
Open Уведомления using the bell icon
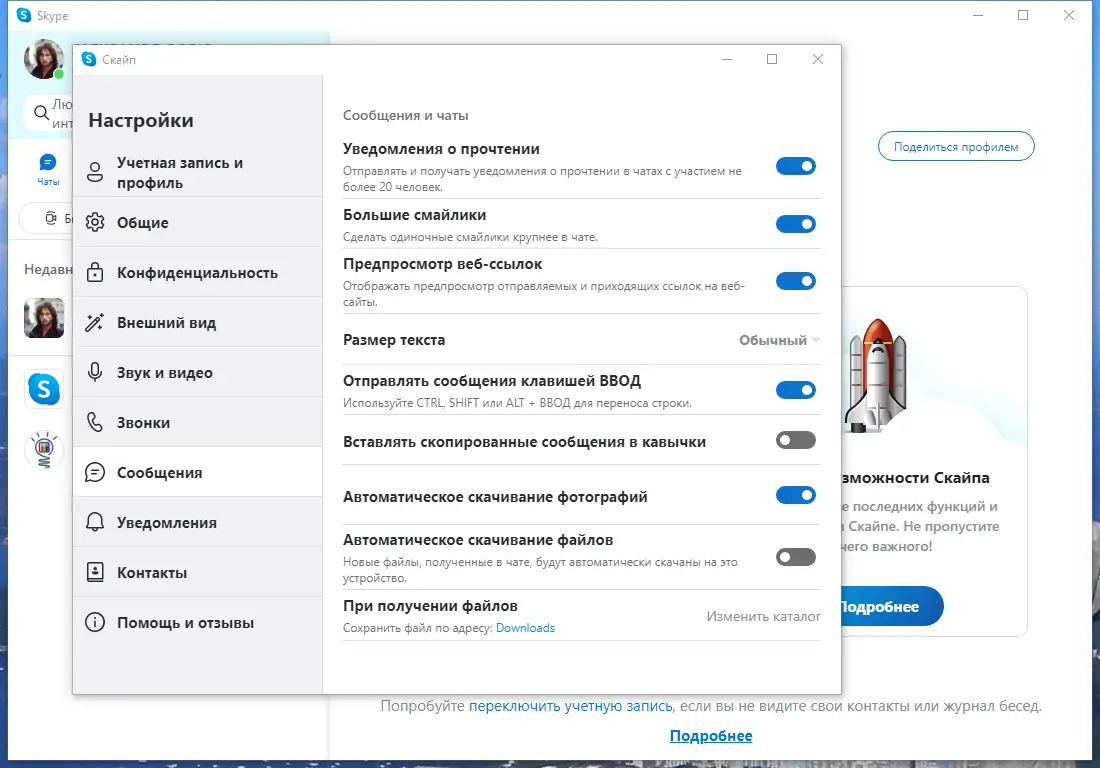95,522
